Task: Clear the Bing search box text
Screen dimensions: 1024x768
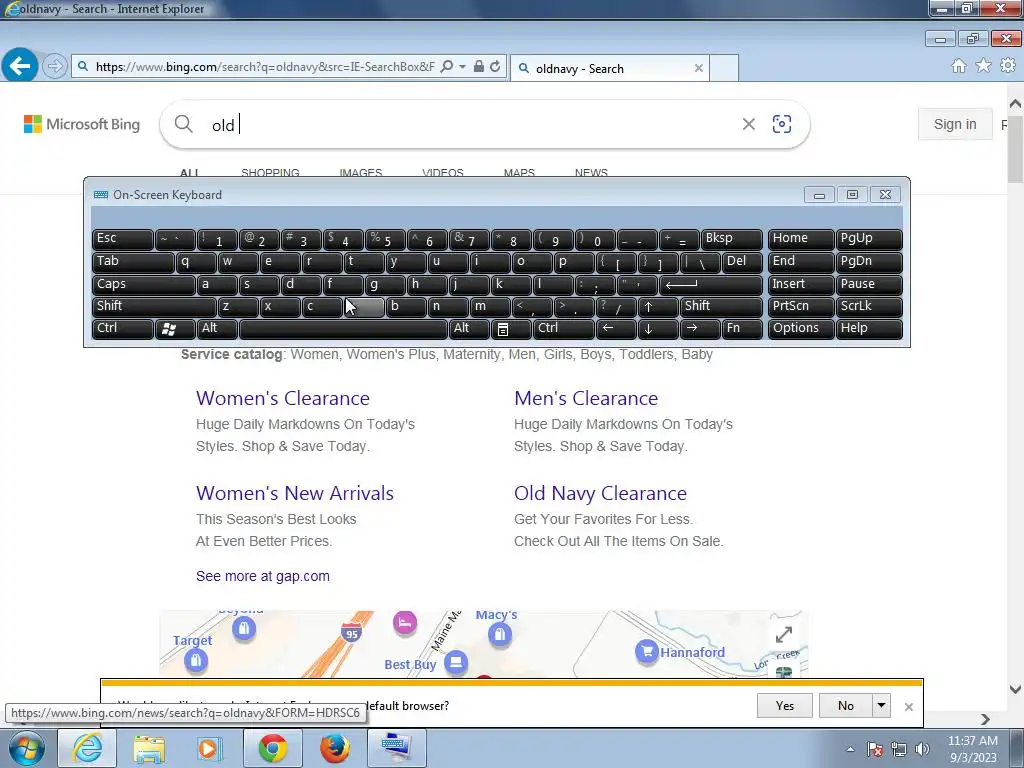Action: (748, 124)
